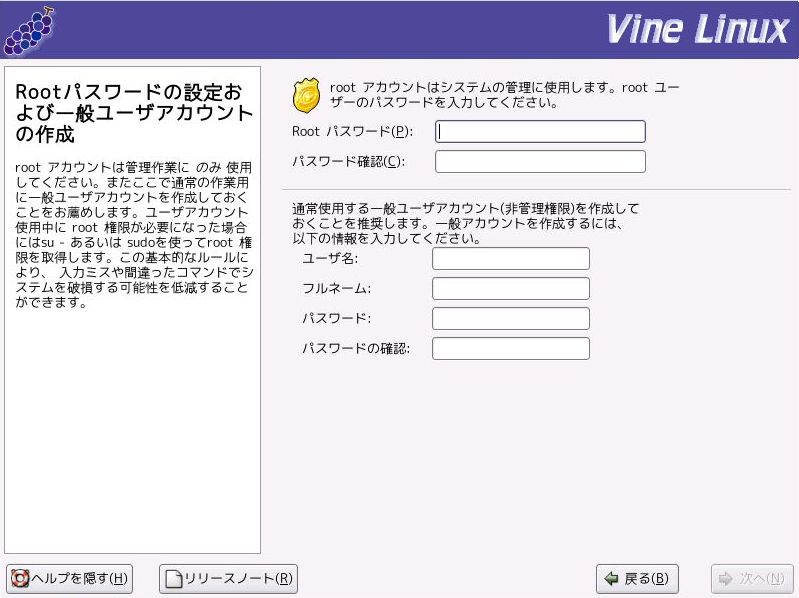Click the 次へ next button

click(752, 579)
